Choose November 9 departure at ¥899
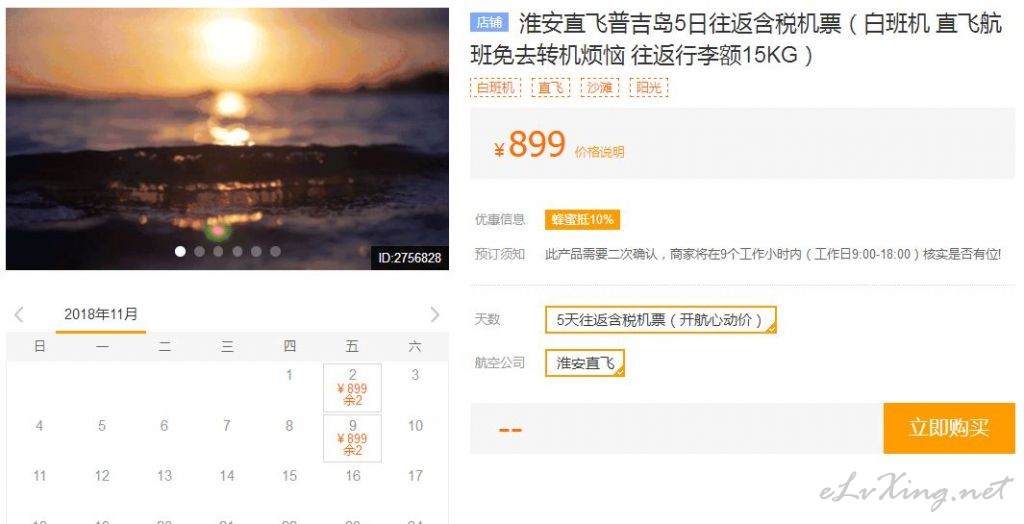 click(x=352, y=438)
